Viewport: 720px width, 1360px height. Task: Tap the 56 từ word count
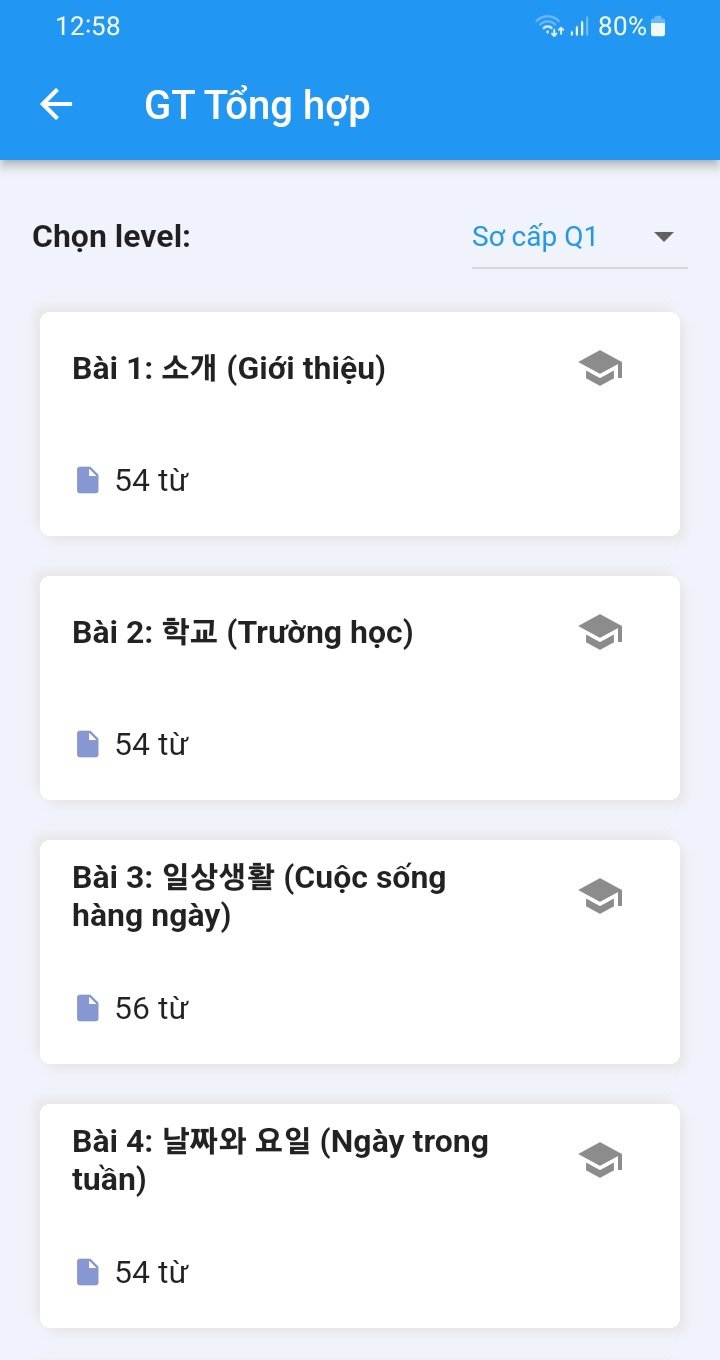click(152, 1008)
